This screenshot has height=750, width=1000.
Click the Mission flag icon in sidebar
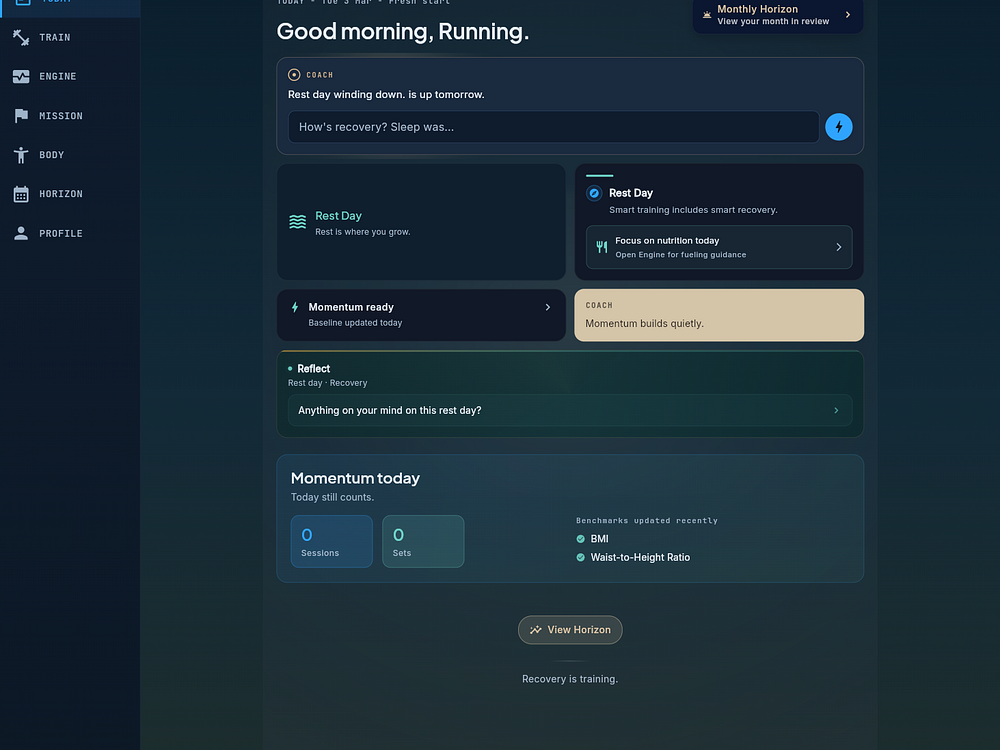tap(21, 115)
